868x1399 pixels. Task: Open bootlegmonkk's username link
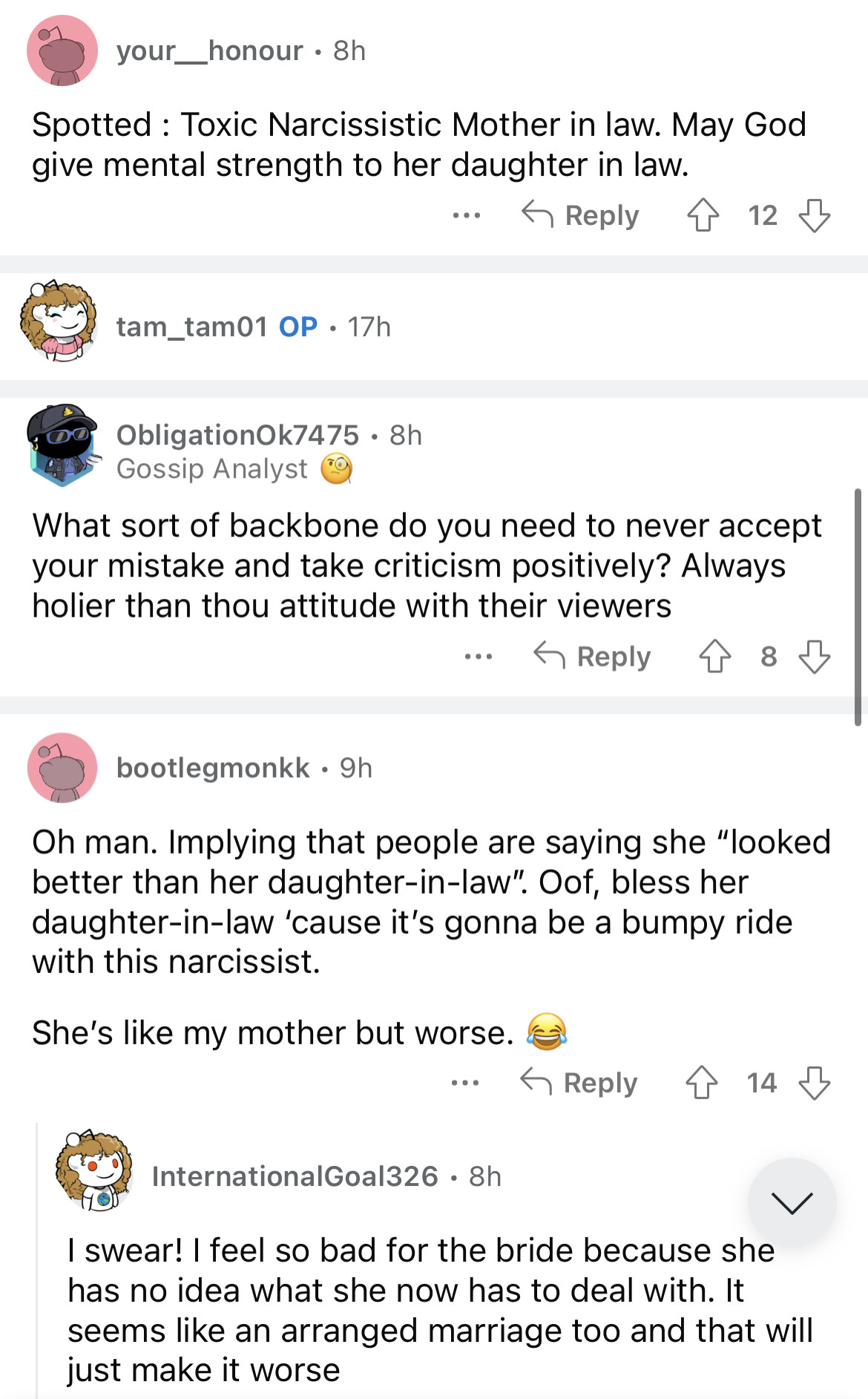point(213,768)
